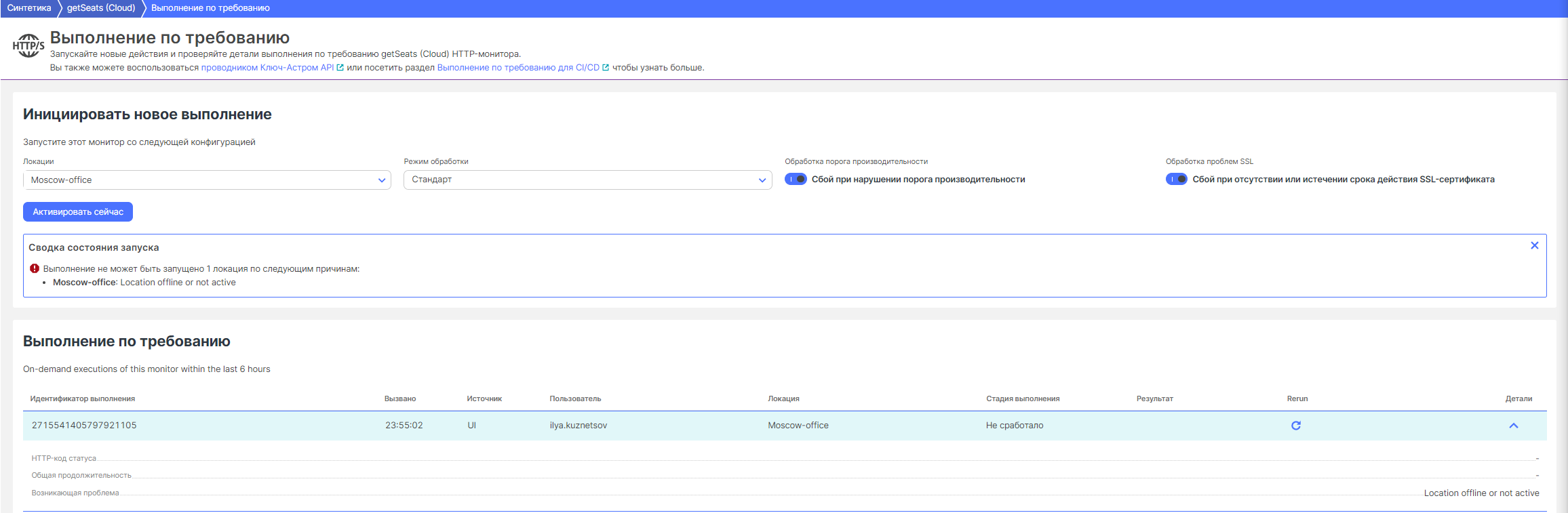1568x513 pixels.
Task: Go to Синтетика breadcrumb
Action: (29, 8)
